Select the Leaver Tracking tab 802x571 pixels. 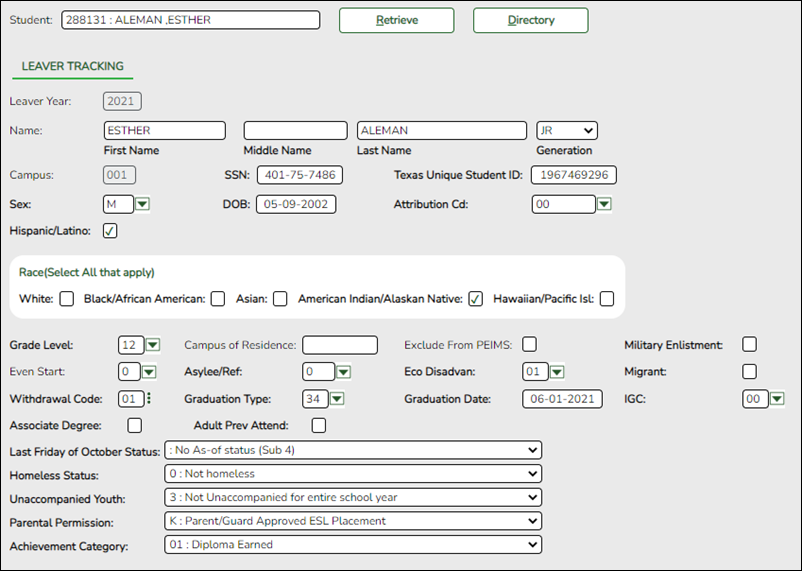coord(73,67)
